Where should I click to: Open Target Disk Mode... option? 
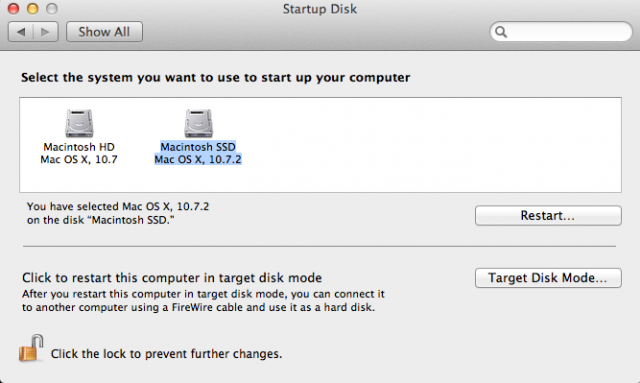[x=548, y=278]
